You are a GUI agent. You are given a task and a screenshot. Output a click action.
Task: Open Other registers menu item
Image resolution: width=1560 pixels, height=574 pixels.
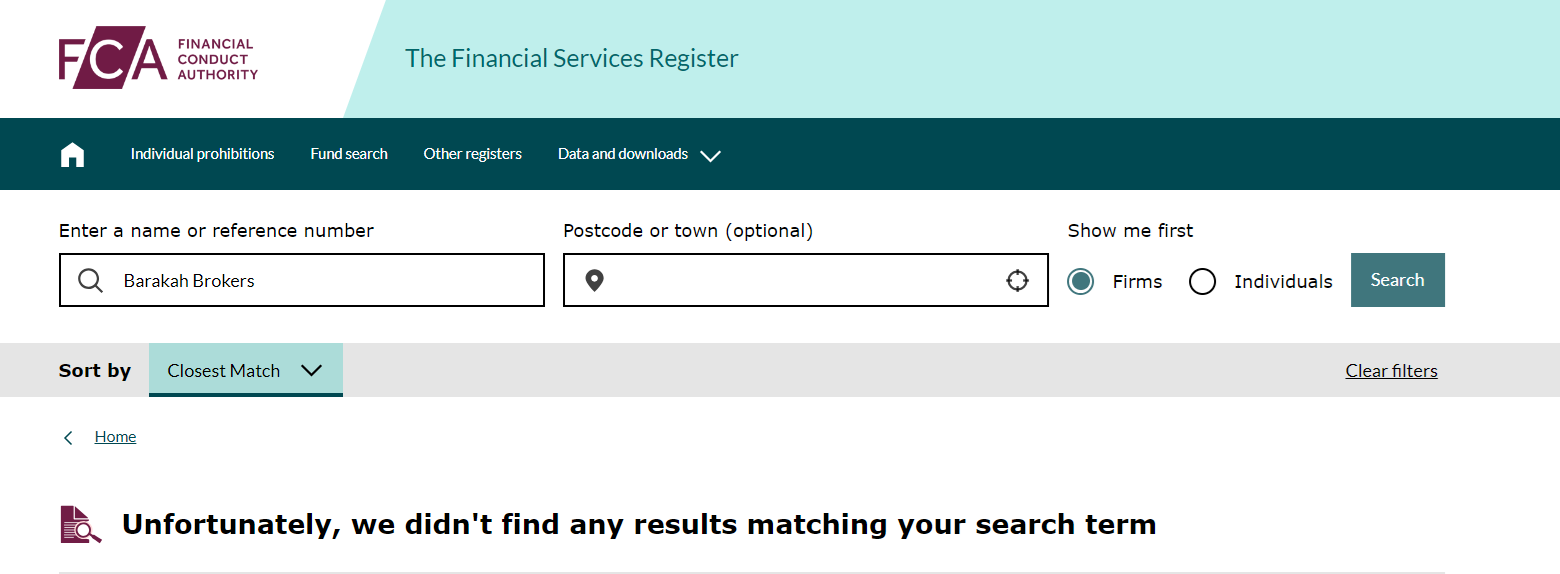pos(473,154)
